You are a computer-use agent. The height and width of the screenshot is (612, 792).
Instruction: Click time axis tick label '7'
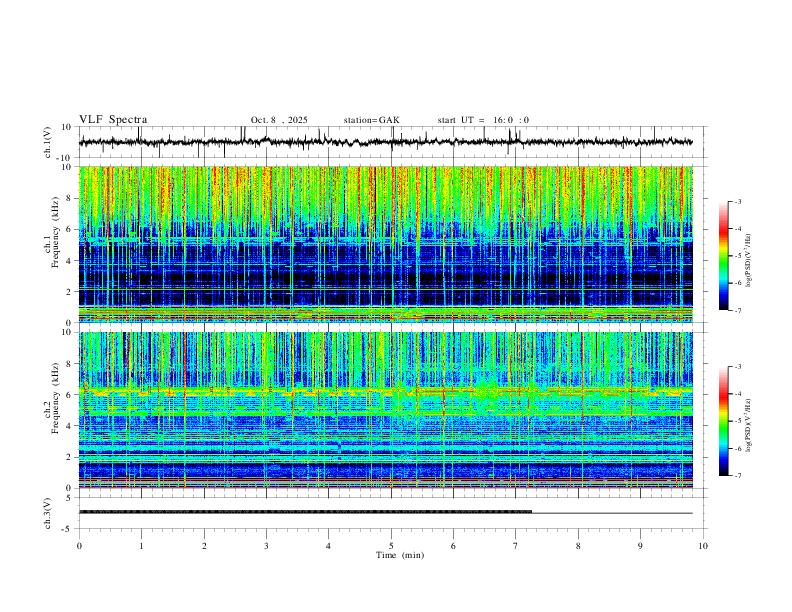516,546
